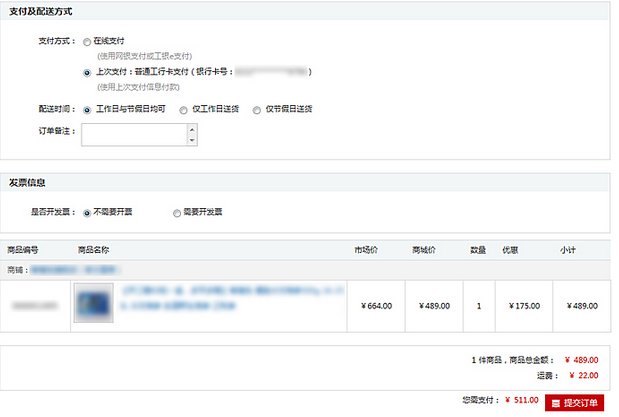Click total payable ¥511.00 amount
Image resolution: width=619 pixels, height=417 pixels.
pos(521,400)
